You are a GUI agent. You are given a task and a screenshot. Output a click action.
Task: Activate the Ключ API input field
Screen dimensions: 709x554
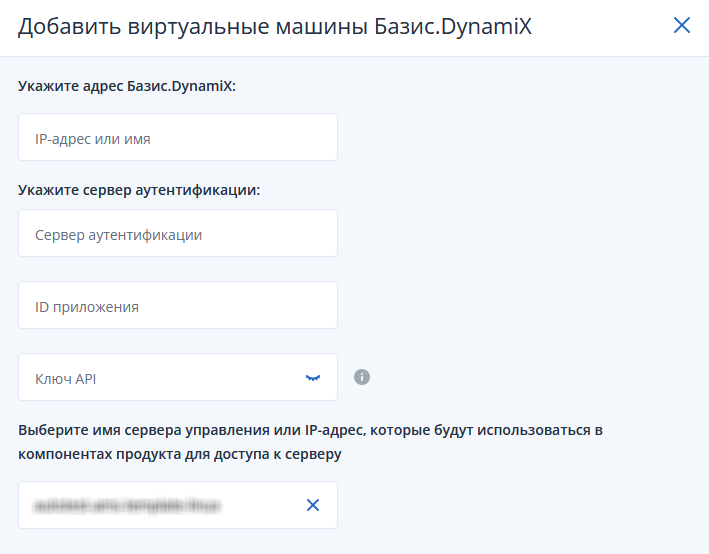click(x=178, y=377)
